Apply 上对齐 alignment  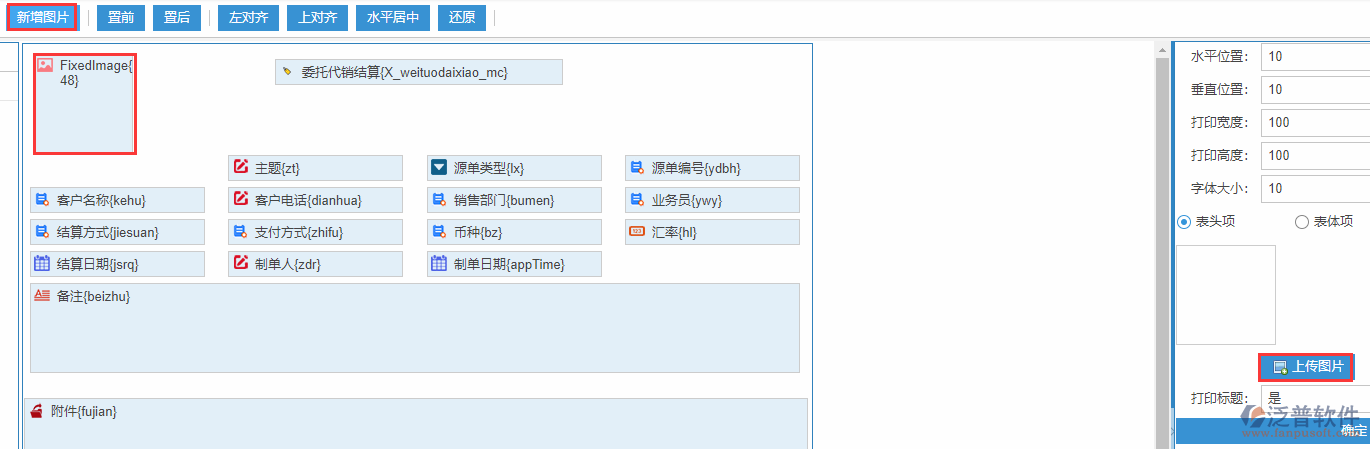coord(317,18)
